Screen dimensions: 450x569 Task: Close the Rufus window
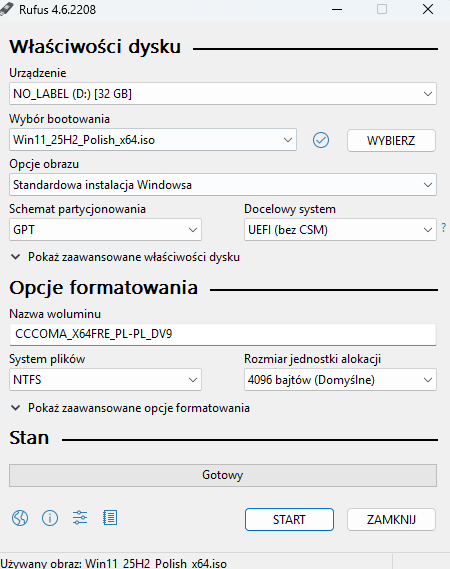428,9
